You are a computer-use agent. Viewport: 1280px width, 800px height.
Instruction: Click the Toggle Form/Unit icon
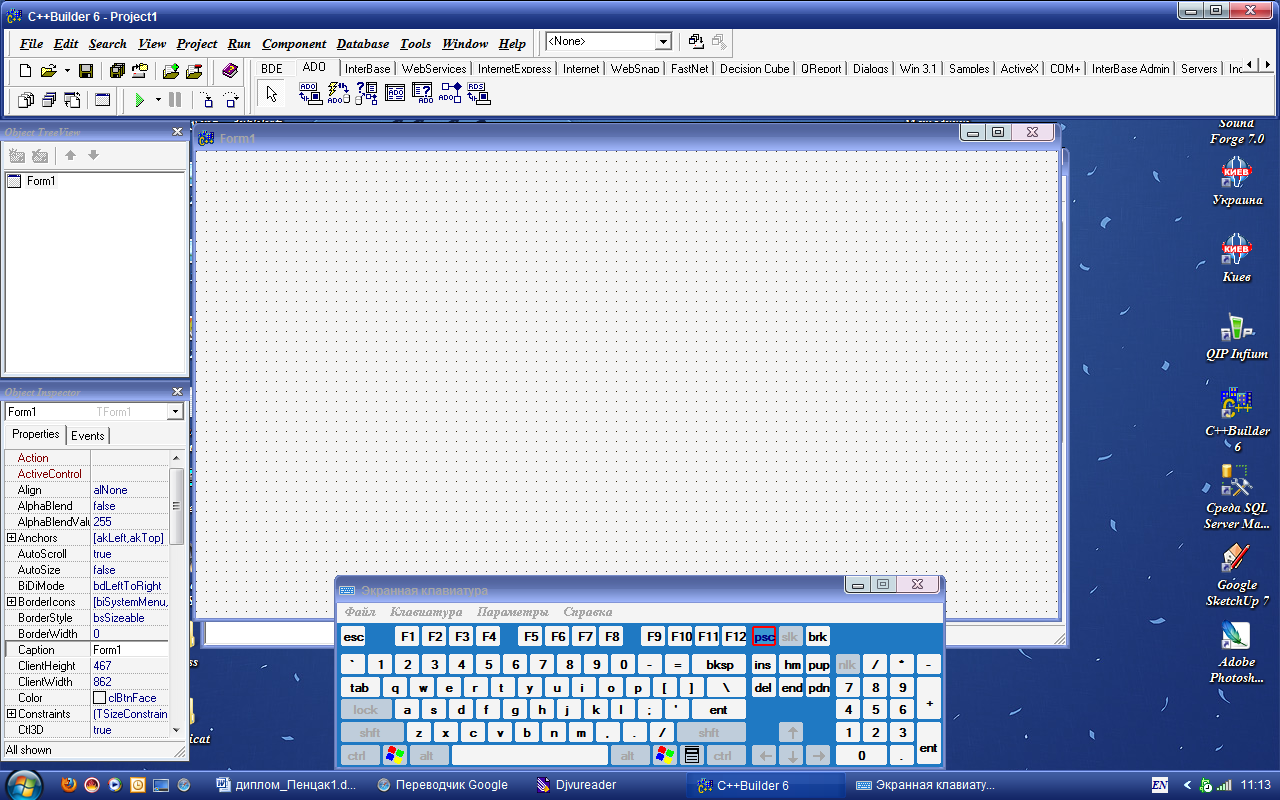72,100
